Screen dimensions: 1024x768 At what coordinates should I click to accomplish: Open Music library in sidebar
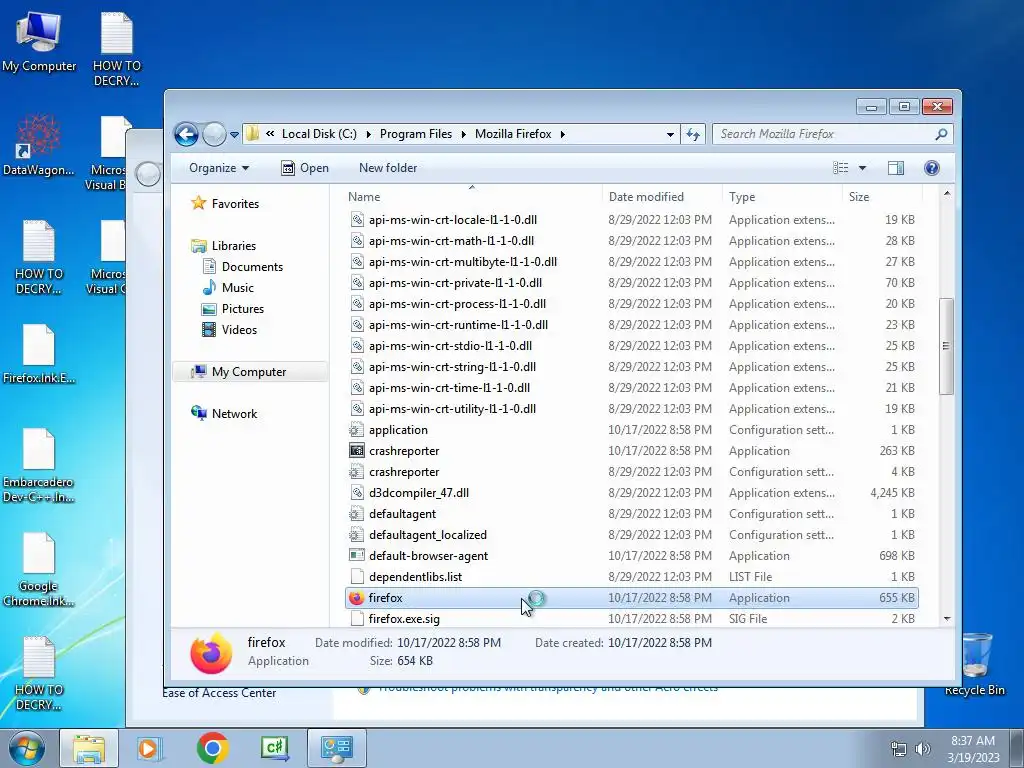coord(228,287)
